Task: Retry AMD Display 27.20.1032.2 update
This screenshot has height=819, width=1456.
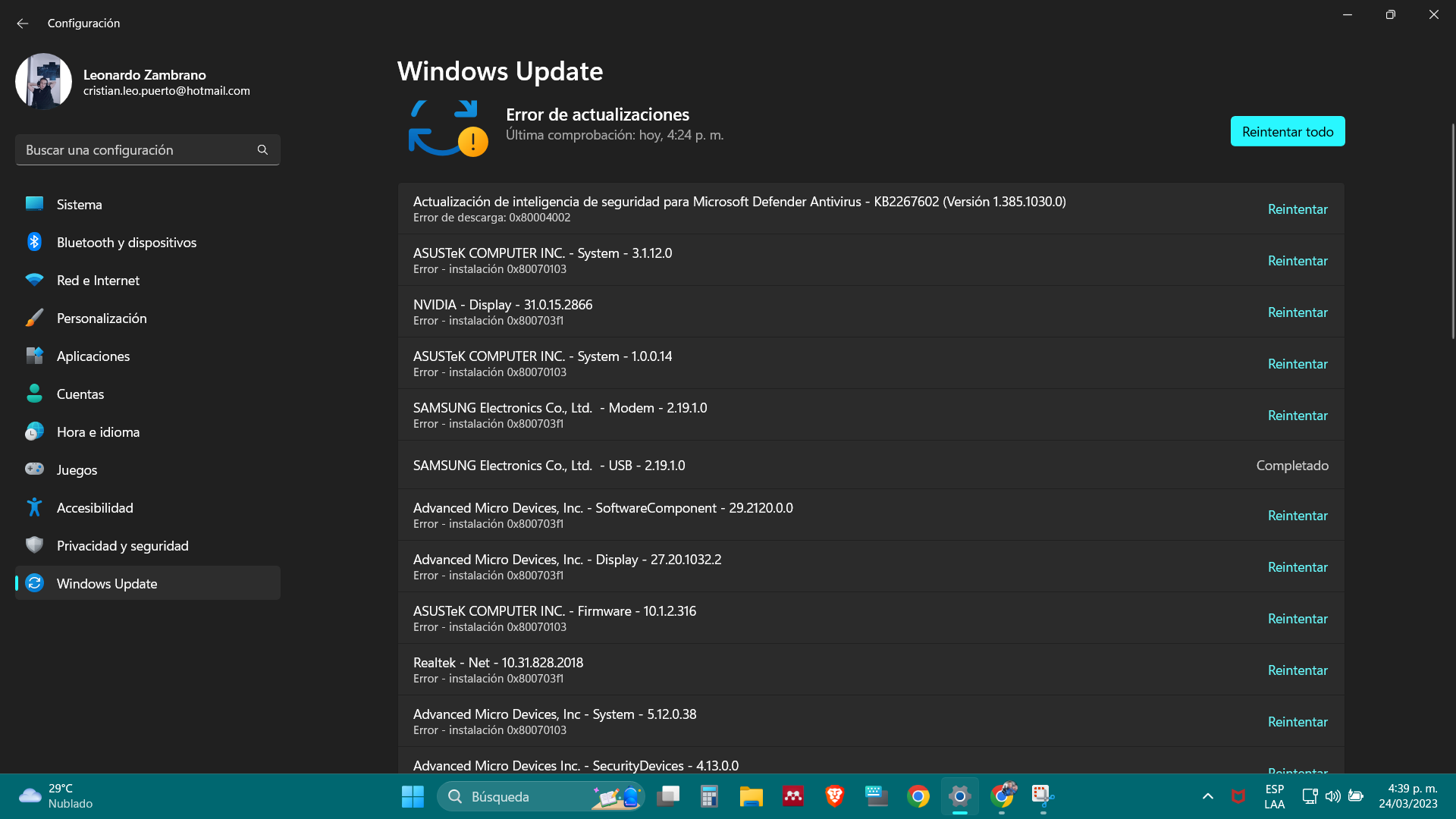Action: pos(1298,567)
